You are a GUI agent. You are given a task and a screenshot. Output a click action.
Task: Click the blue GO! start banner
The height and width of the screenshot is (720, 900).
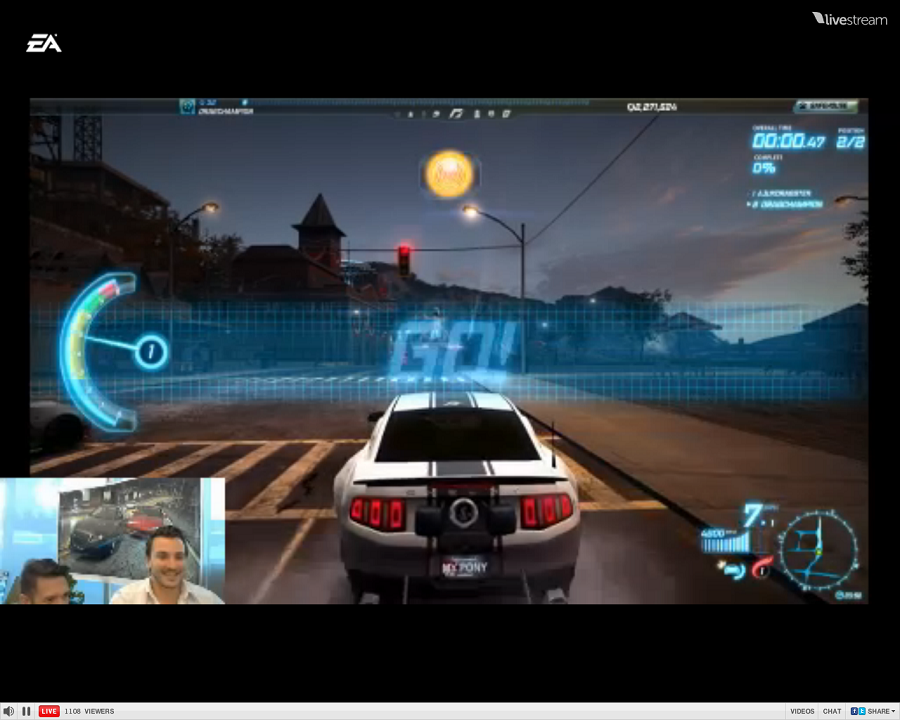pyautogui.click(x=453, y=349)
